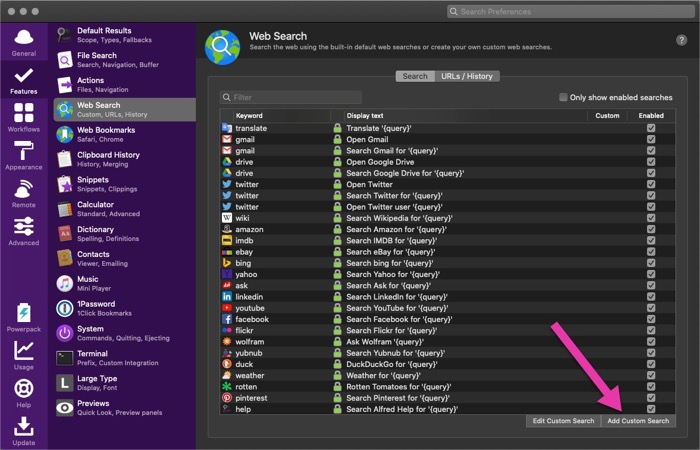700x450 pixels.
Task: Select the rotten keyword row
Action: coord(447,387)
